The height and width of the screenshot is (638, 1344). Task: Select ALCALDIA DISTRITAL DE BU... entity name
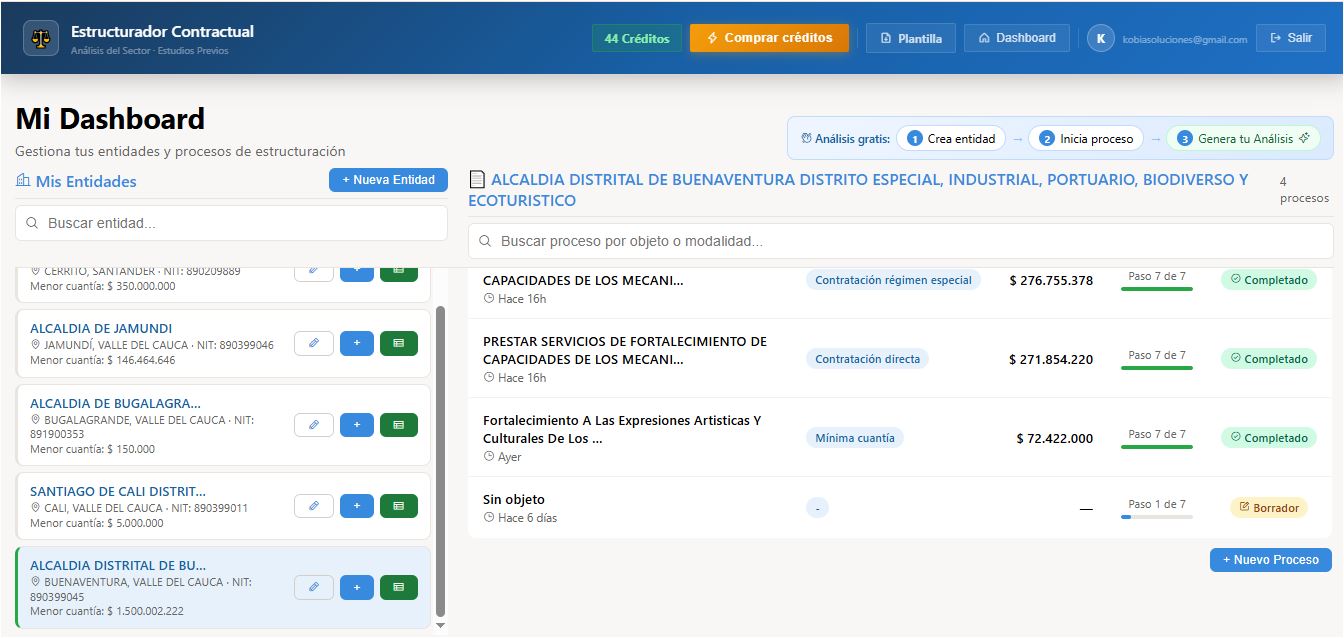pos(118,565)
